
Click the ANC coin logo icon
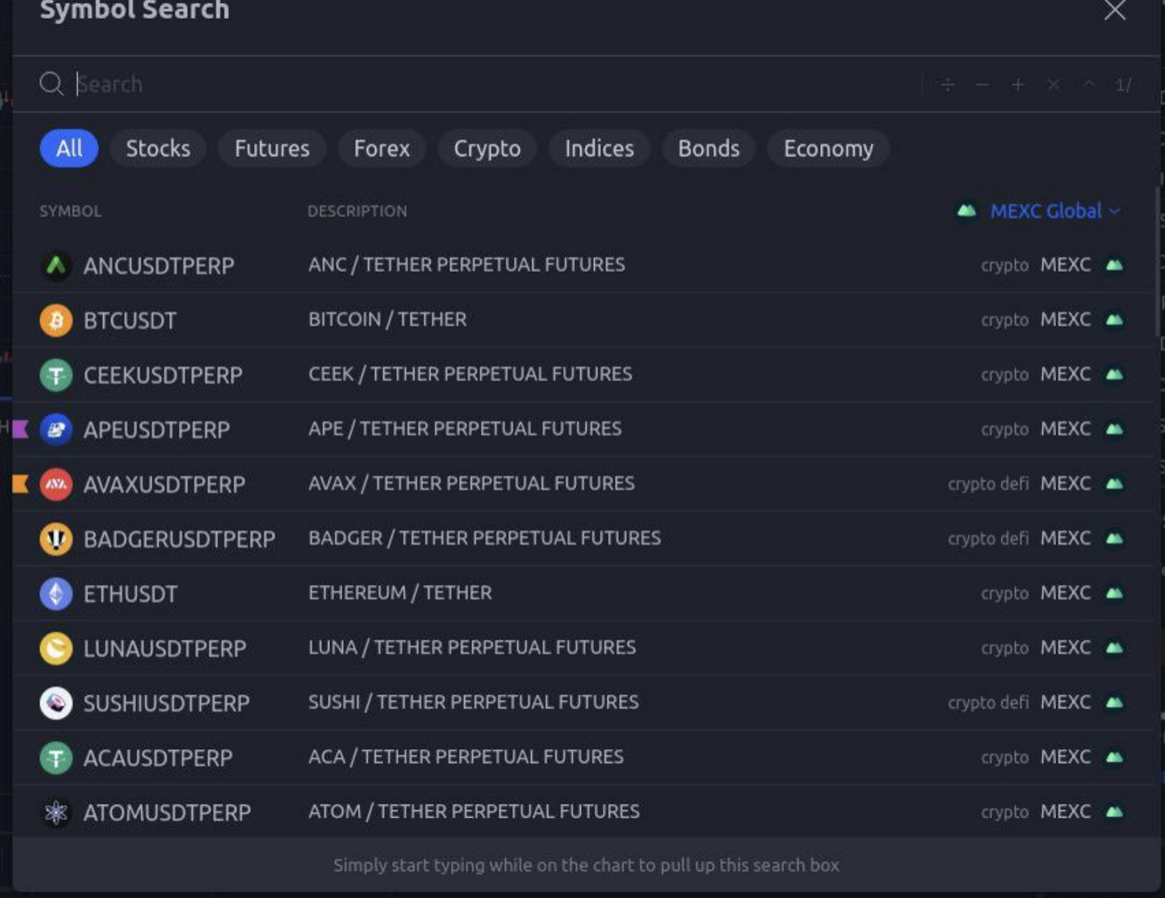point(56,265)
